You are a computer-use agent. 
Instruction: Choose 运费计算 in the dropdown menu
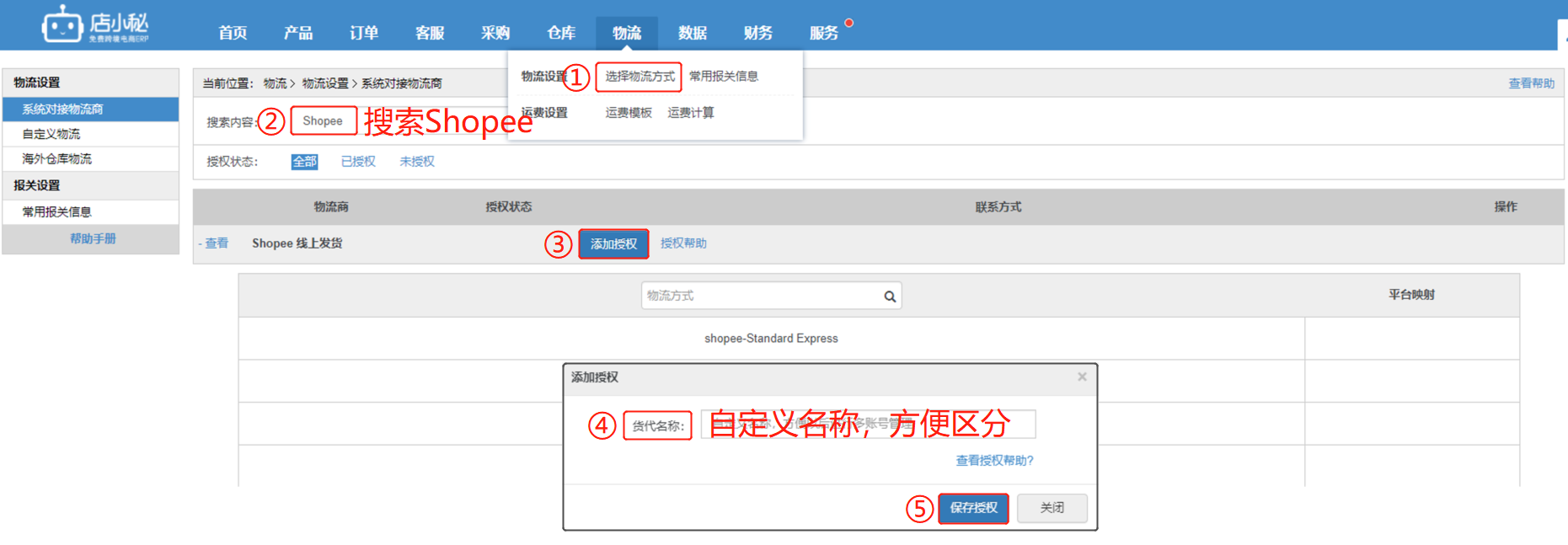(x=691, y=113)
